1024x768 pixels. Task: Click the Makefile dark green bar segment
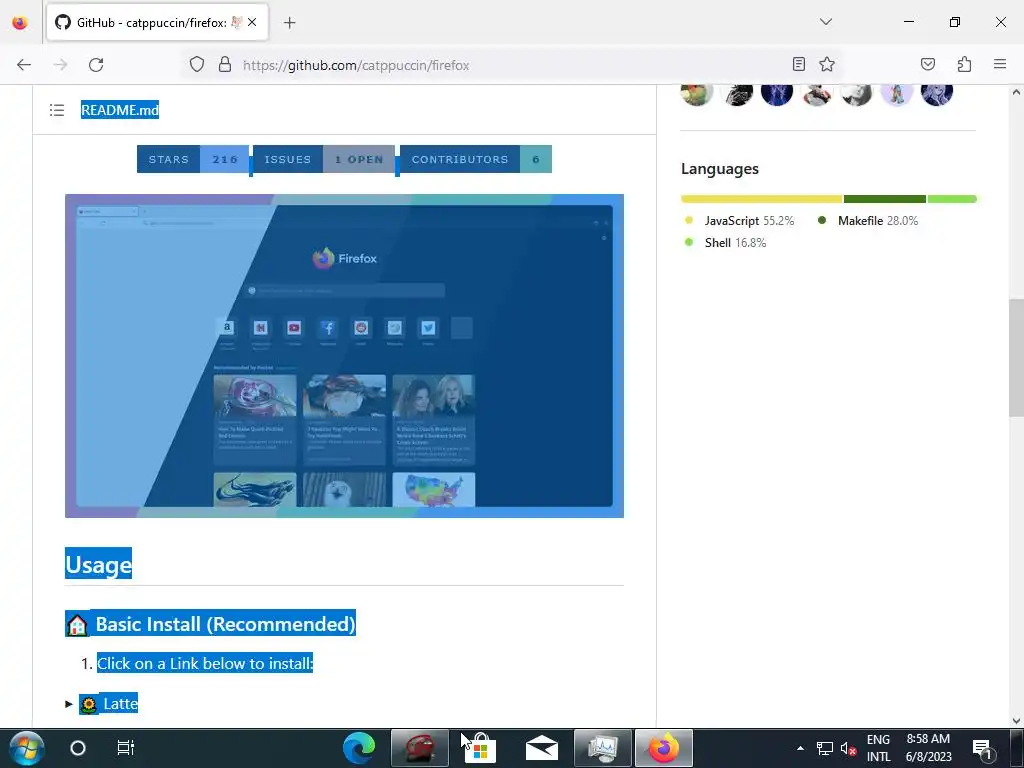point(885,199)
